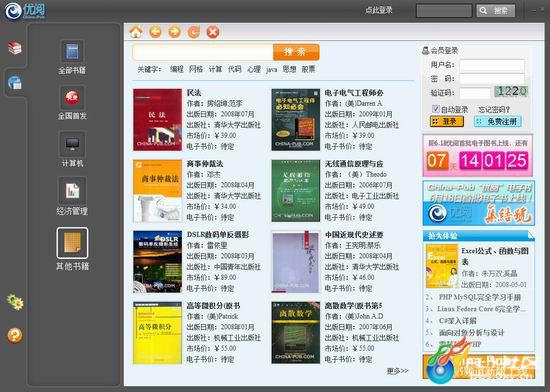
Task: Open the 商事仲裁法 title link
Action: 204,164
